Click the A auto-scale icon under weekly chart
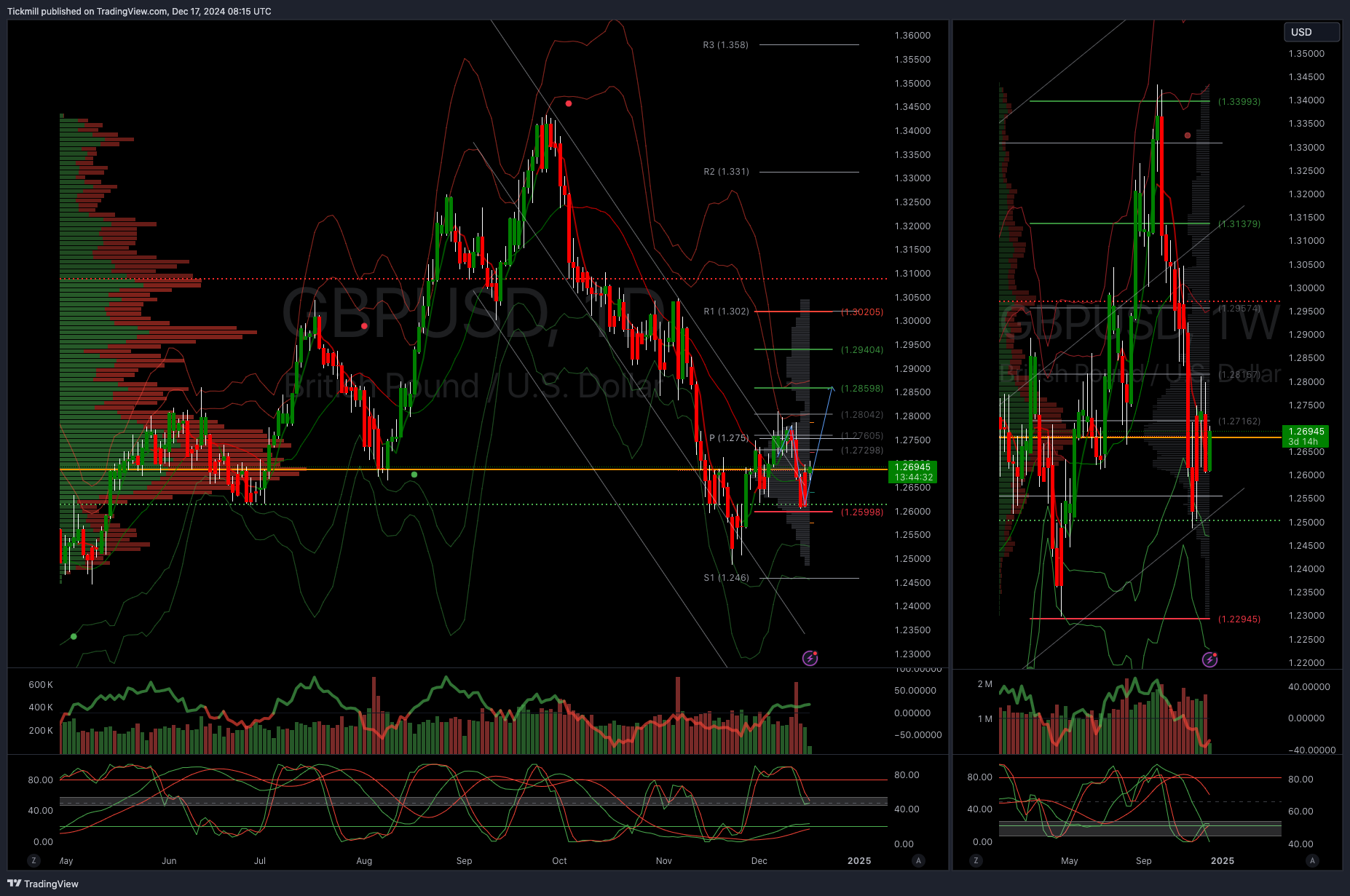Viewport: 1350px width, 896px height. pyautogui.click(x=1312, y=860)
